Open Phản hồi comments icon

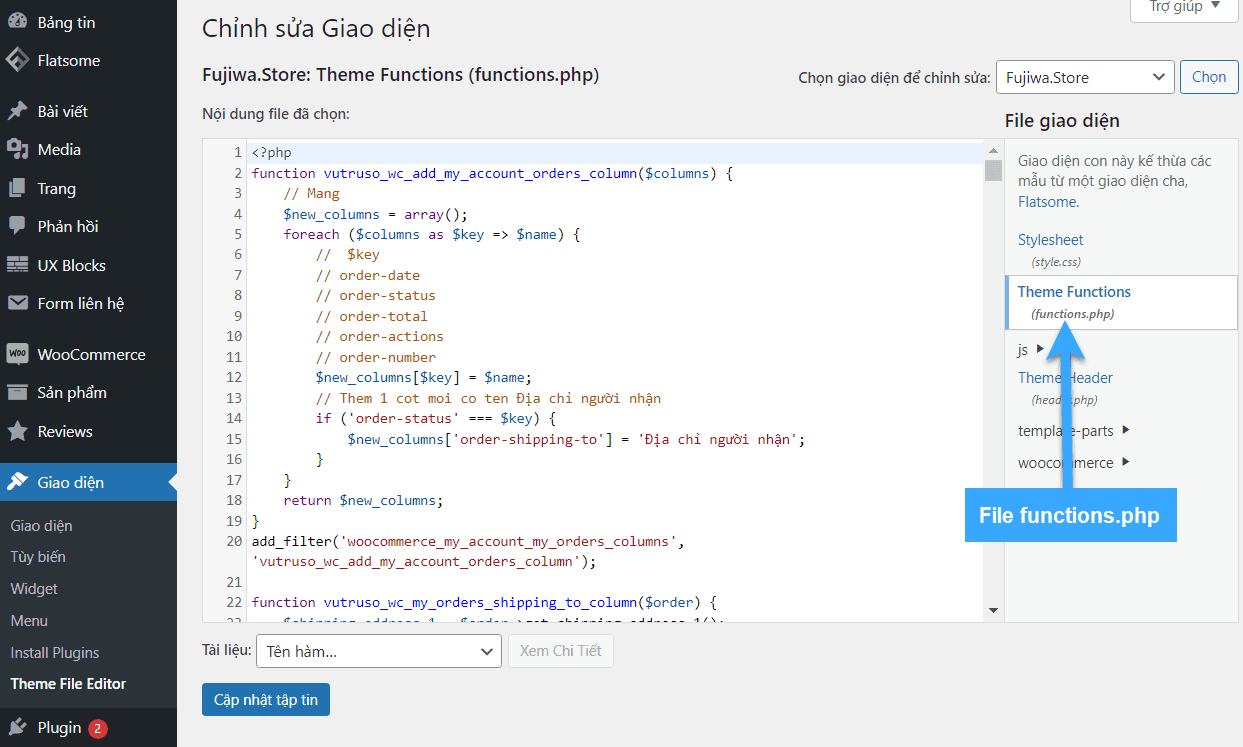18,226
